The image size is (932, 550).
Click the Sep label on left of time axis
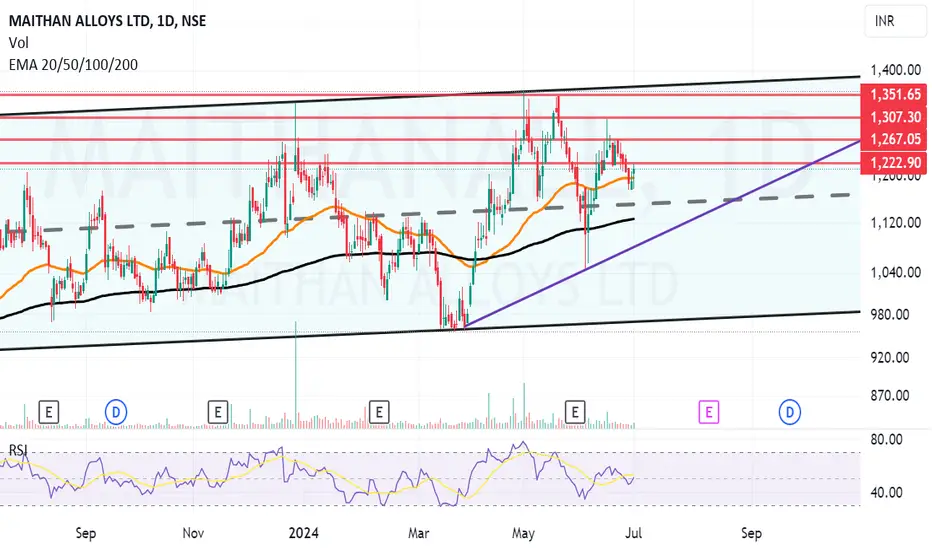(x=86, y=533)
